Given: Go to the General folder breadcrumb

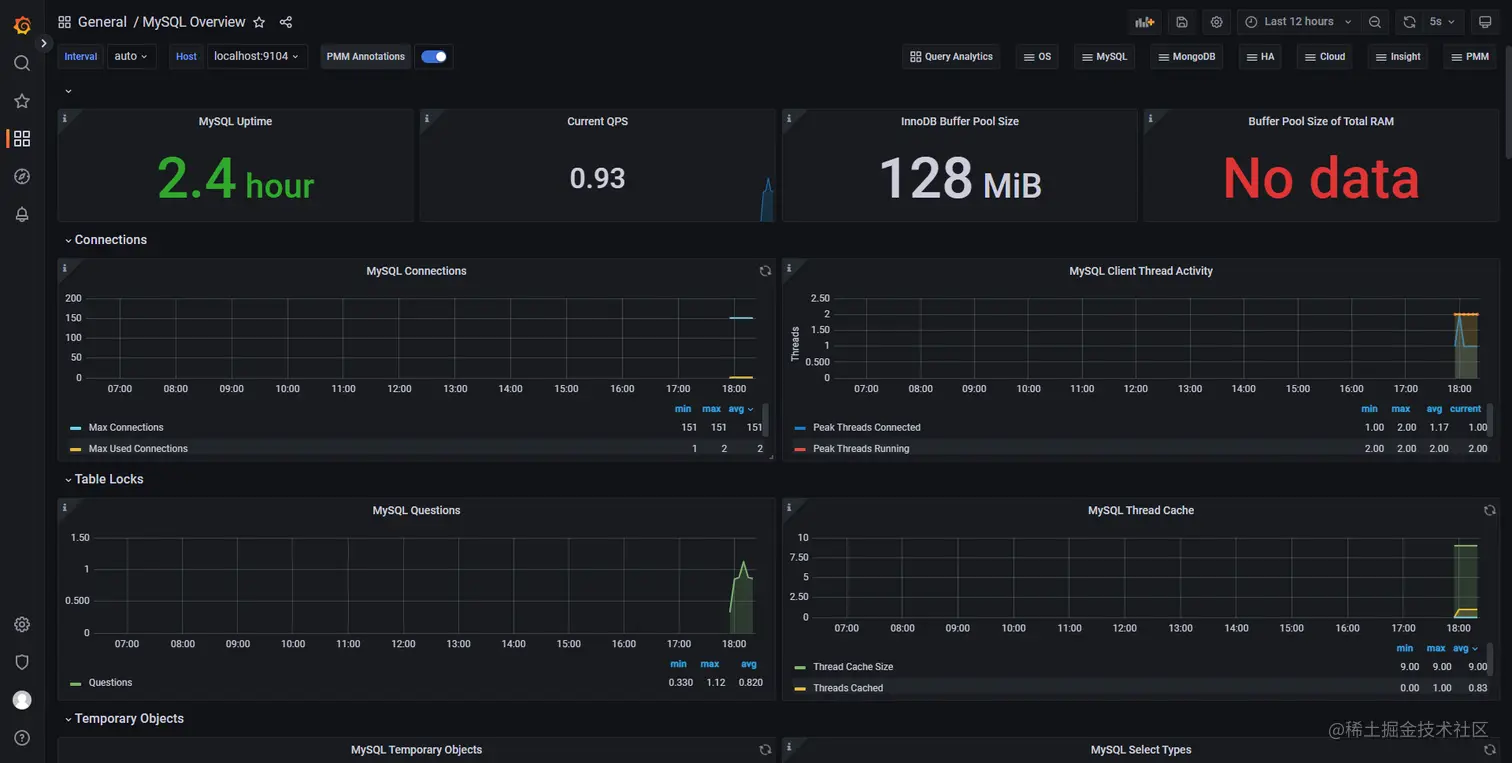Looking at the screenshot, I should 102,22.
